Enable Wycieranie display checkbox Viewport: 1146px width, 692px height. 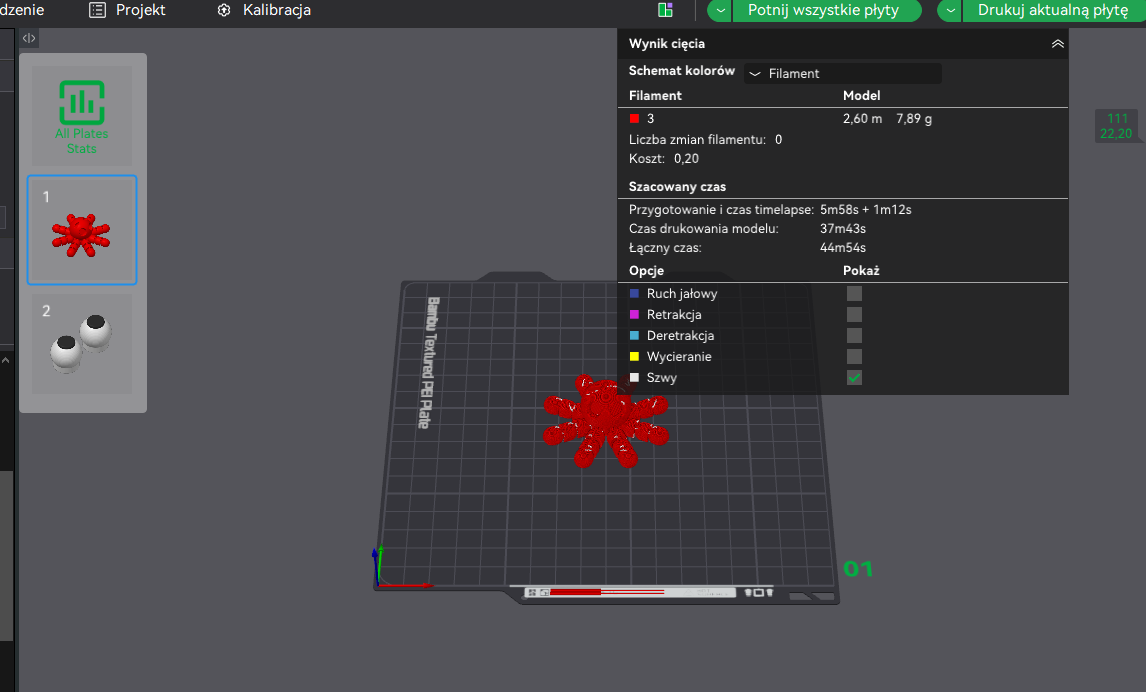click(x=854, y=357)
